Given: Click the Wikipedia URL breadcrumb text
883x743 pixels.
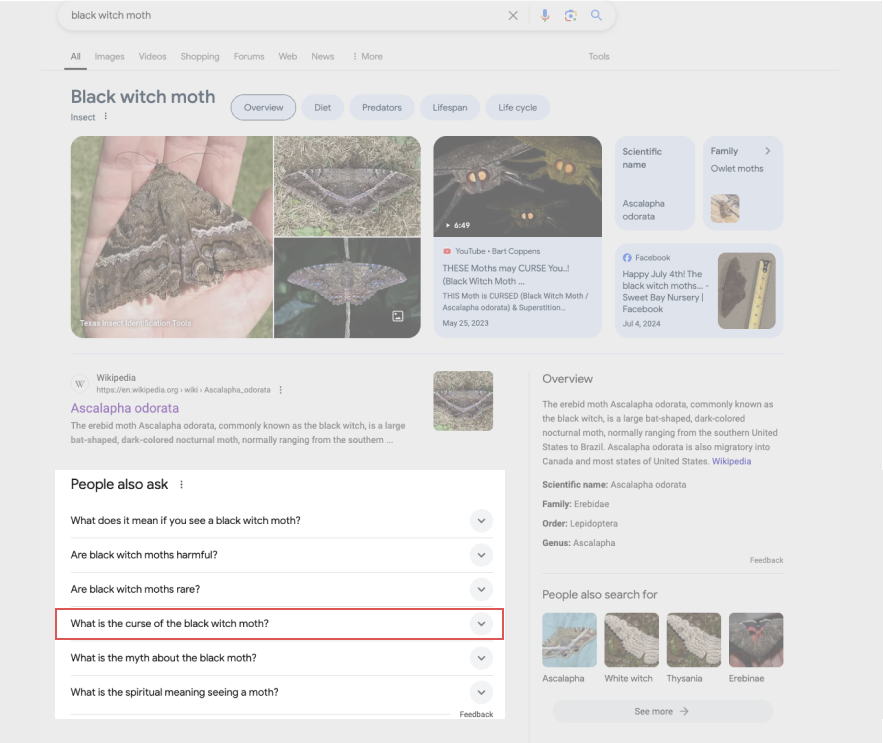Looking at the screenshot, I should (183, 390).
